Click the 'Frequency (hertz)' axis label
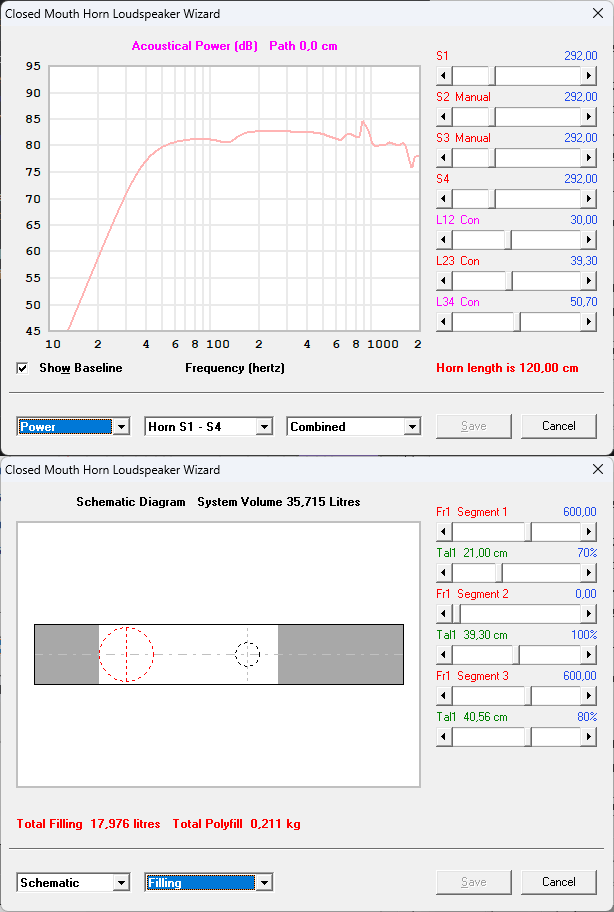Image resolution: width=614 pixels, height=912 pixels. 235,368
